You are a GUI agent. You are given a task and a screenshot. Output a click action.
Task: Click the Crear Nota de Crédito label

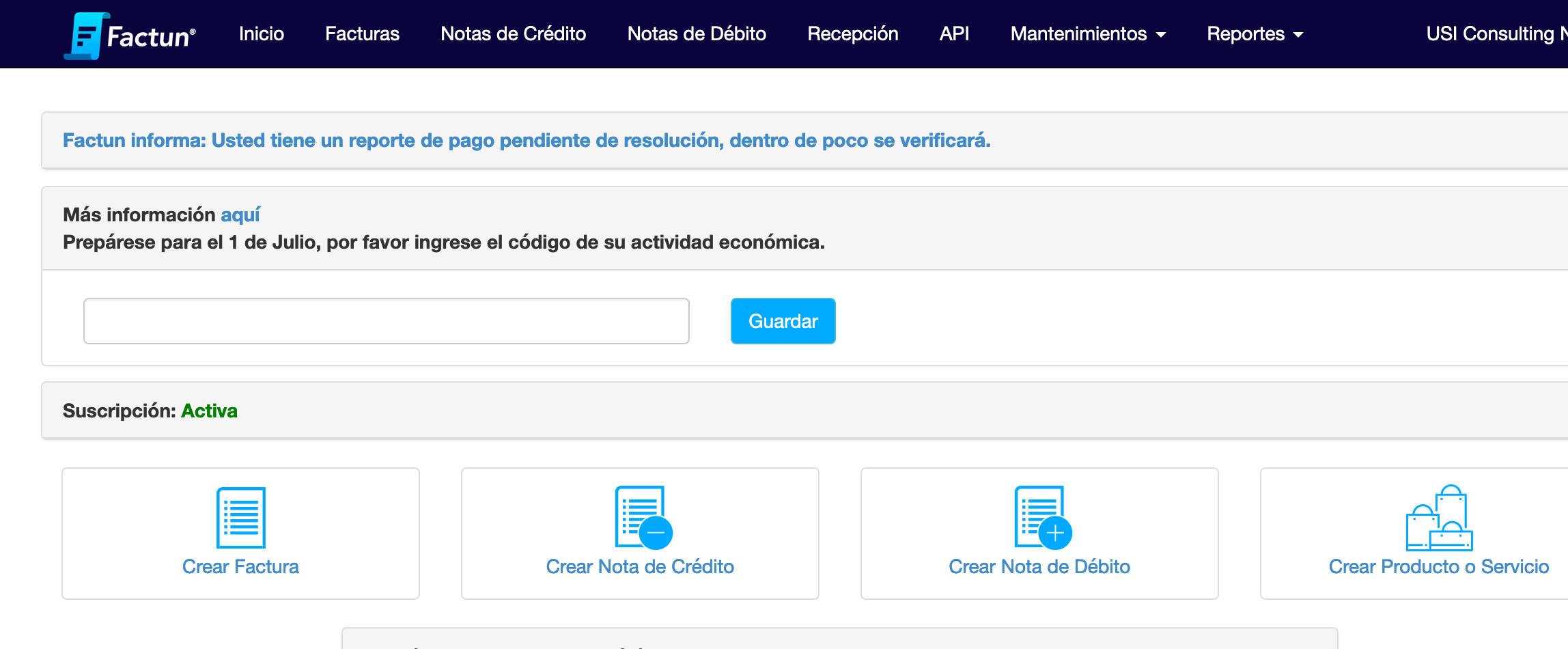point(640,566)
